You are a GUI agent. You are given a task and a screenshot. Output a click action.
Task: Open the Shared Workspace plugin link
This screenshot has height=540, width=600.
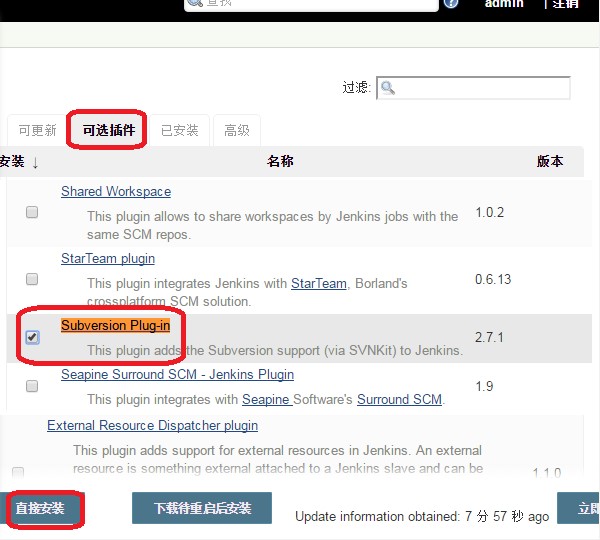pyautogui.click(x=116, y=192)
